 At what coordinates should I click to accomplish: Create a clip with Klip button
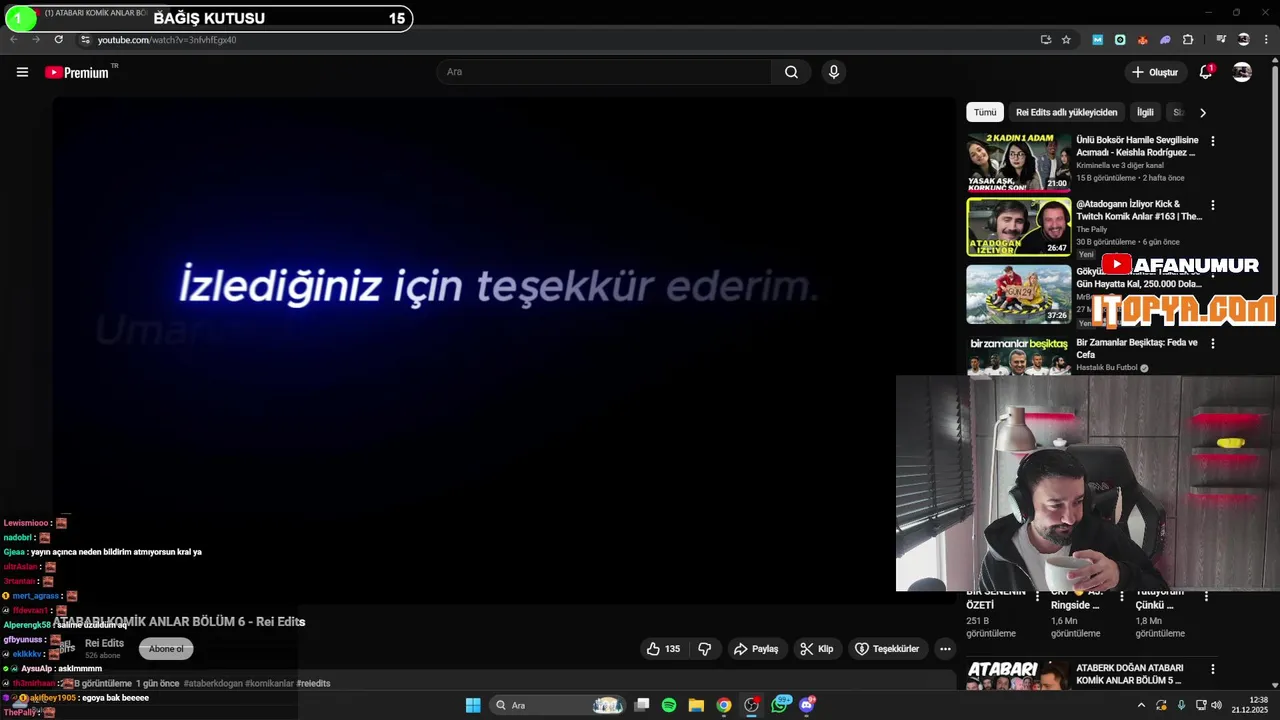(817, 649)
